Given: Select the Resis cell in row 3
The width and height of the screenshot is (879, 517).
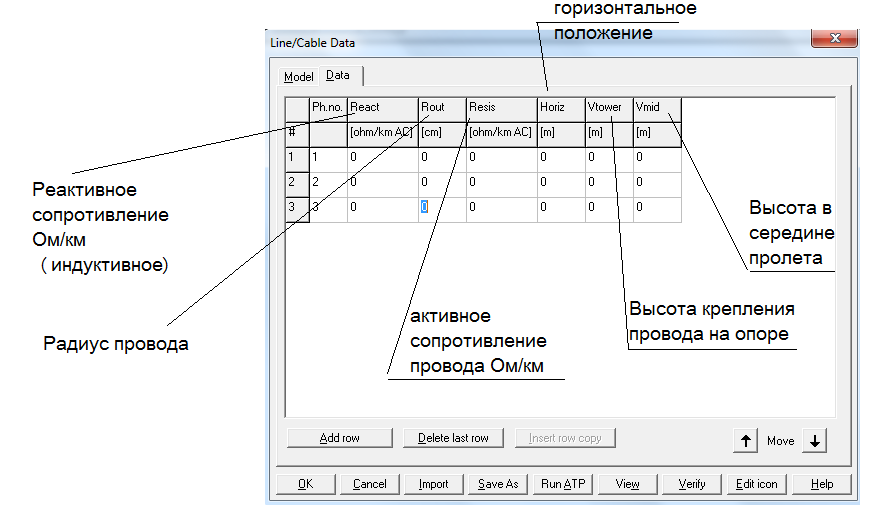Looking at the screenshot, I should (x=502, y=210).
